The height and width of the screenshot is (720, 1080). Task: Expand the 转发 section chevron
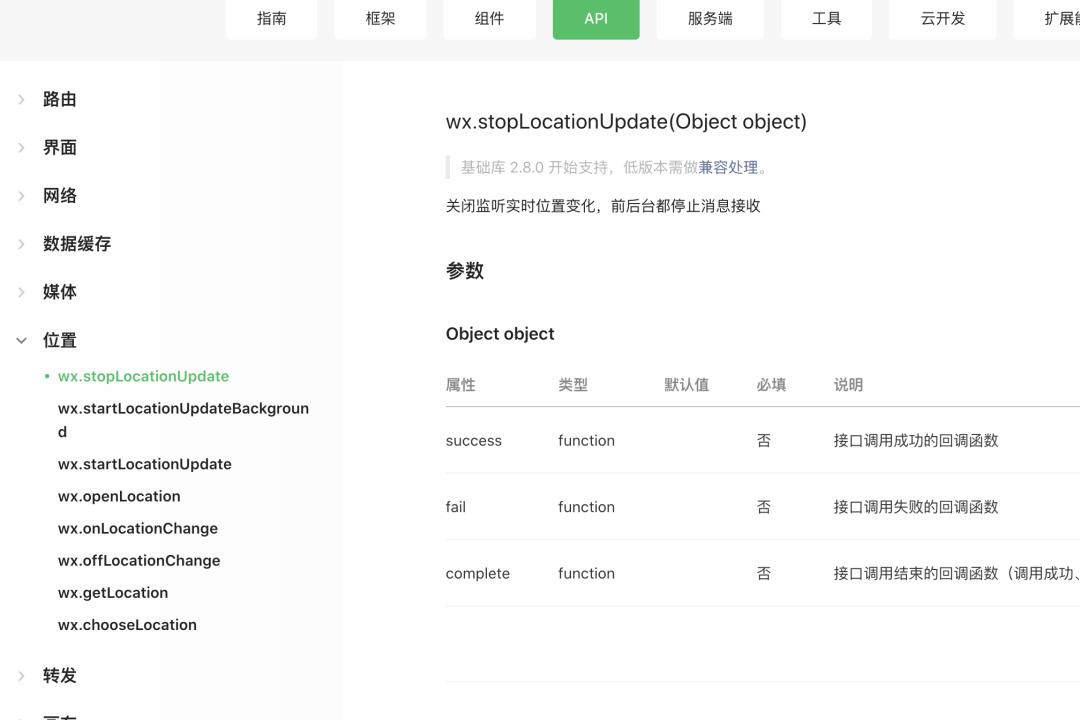[21, 675]
